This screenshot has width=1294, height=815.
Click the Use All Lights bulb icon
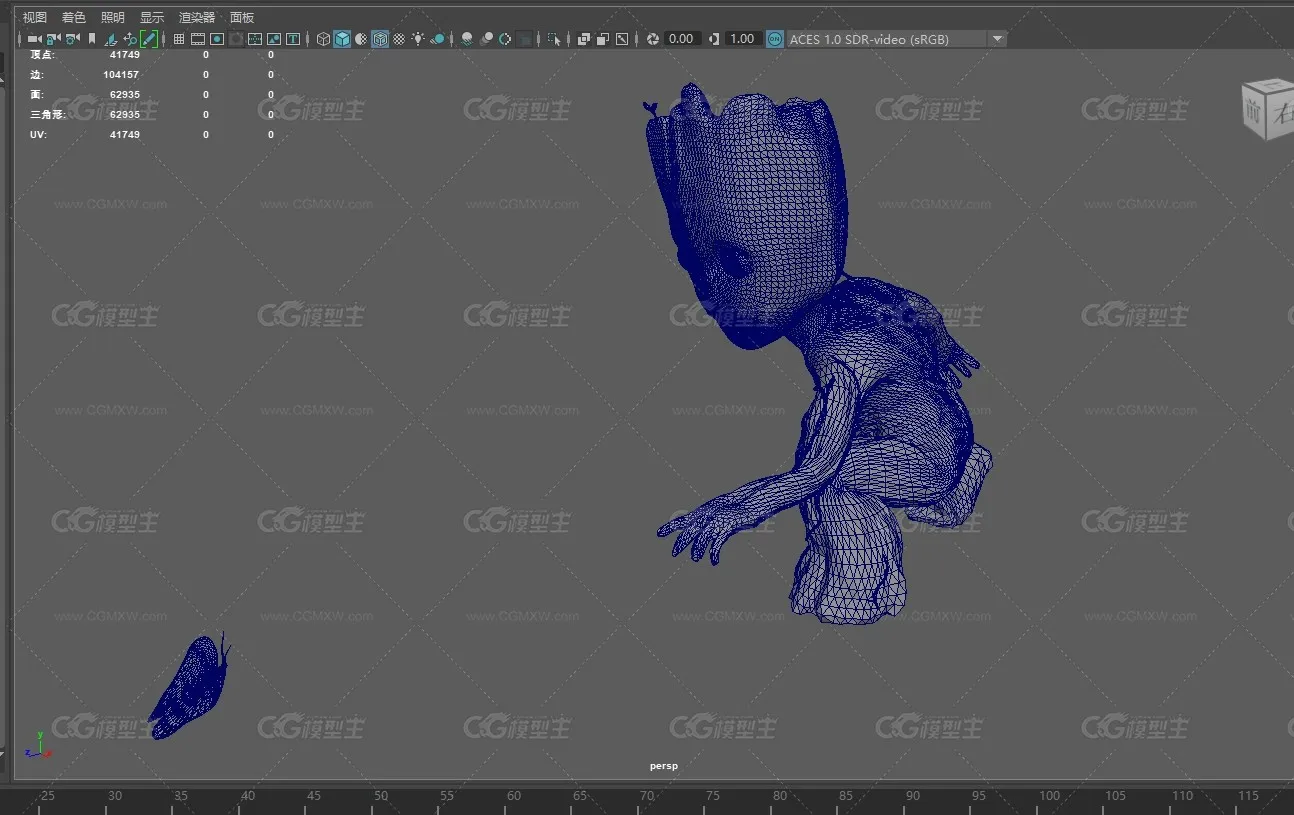tap(418, 39)
